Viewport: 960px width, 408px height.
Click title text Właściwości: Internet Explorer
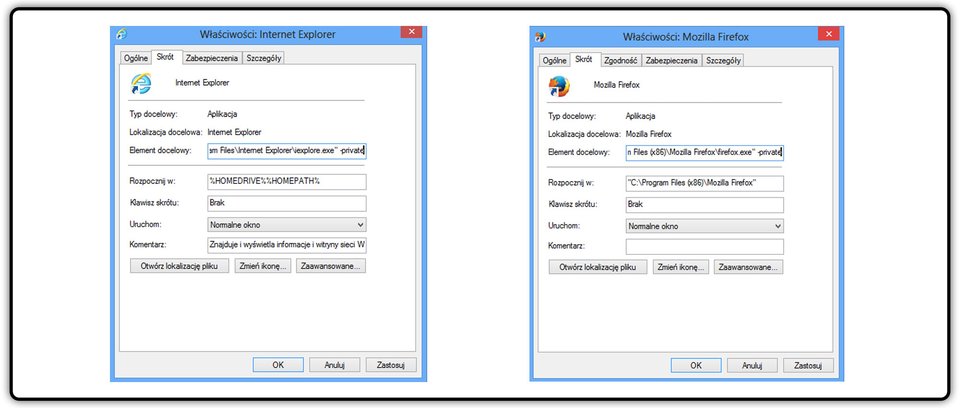tap(268, 35)
